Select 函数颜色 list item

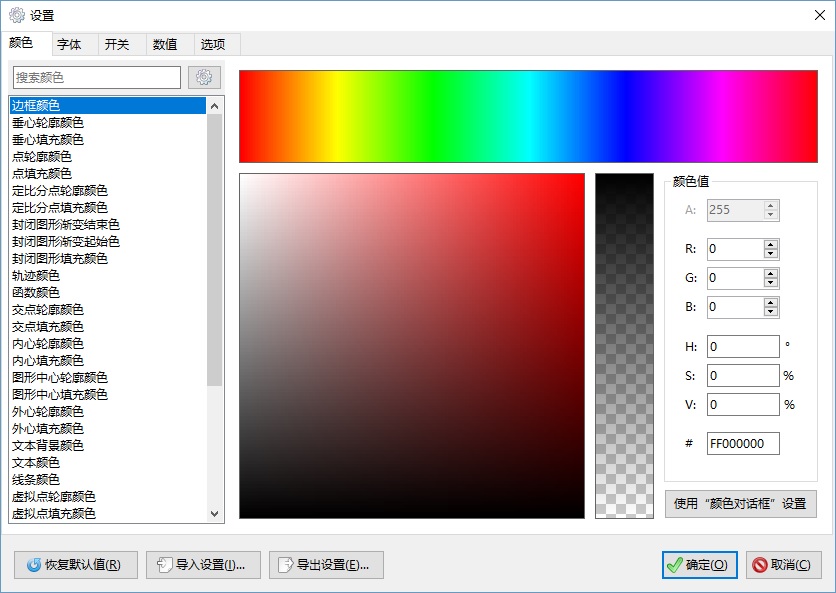pos(108,293)
